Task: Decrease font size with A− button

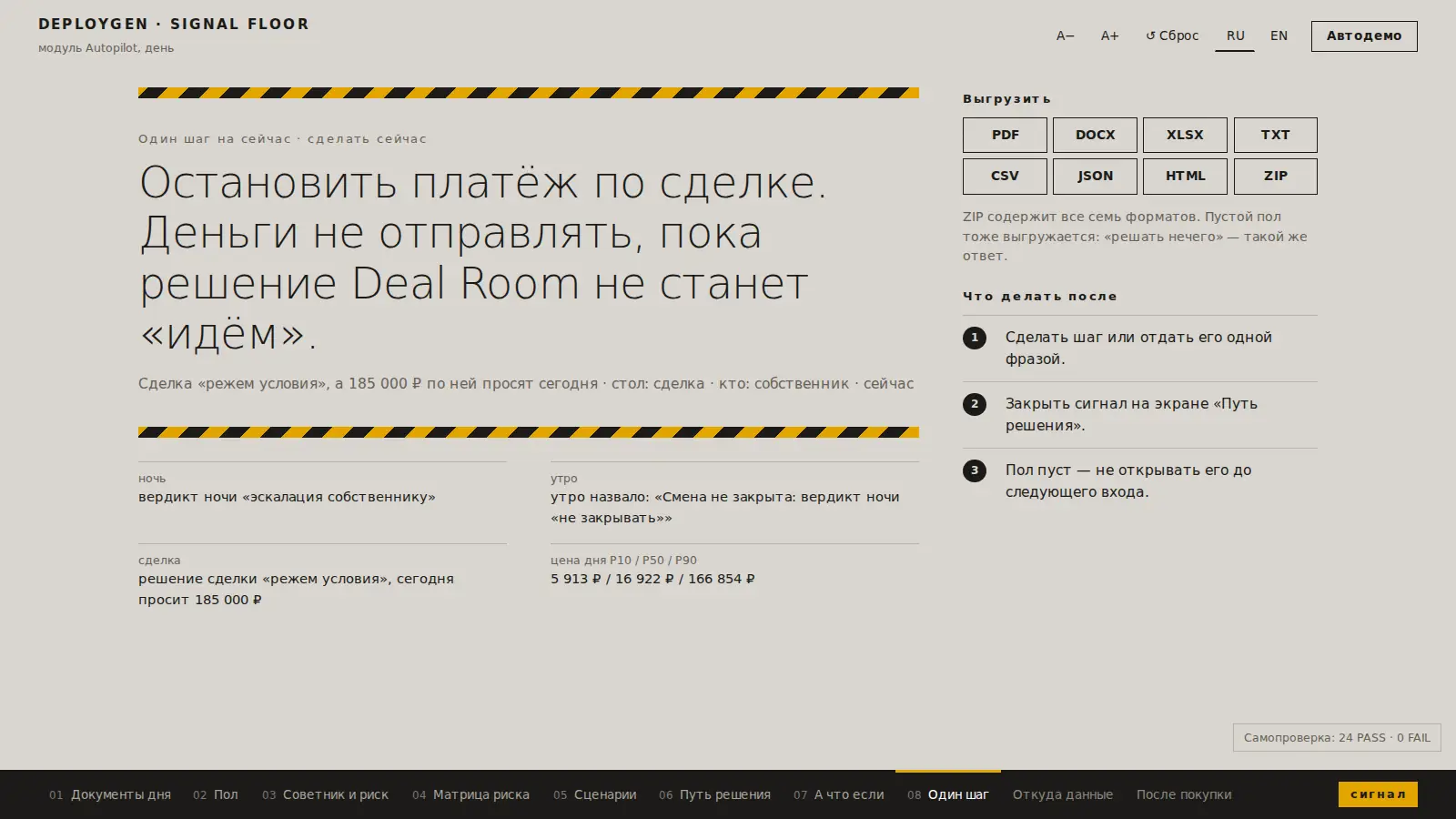Action: pos(1065,36)
